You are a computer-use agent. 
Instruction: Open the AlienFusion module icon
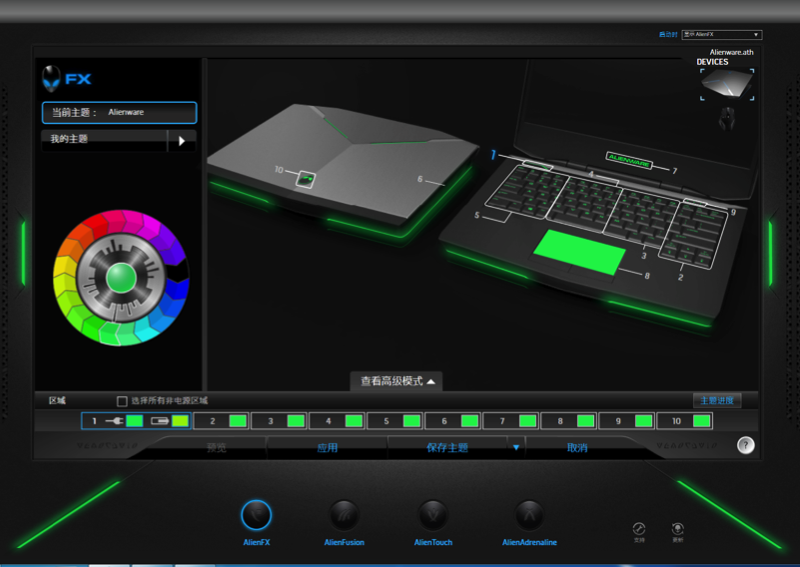(344, 515)
